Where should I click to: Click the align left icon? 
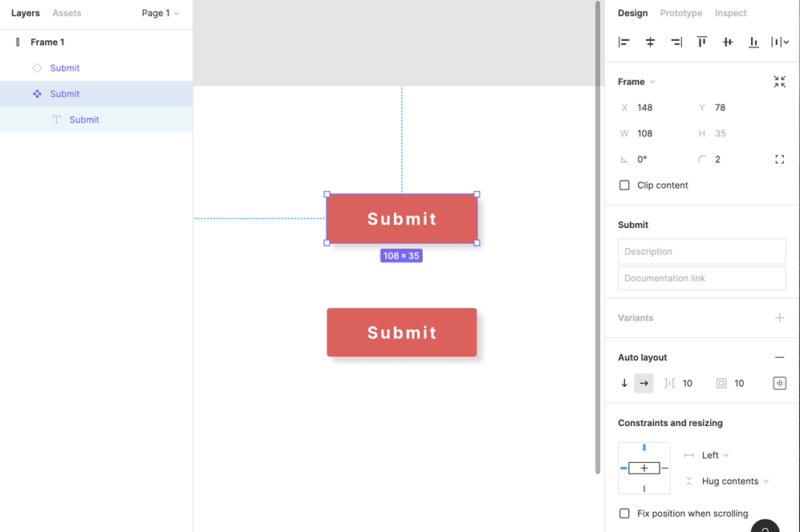click(x=624, y=42)
